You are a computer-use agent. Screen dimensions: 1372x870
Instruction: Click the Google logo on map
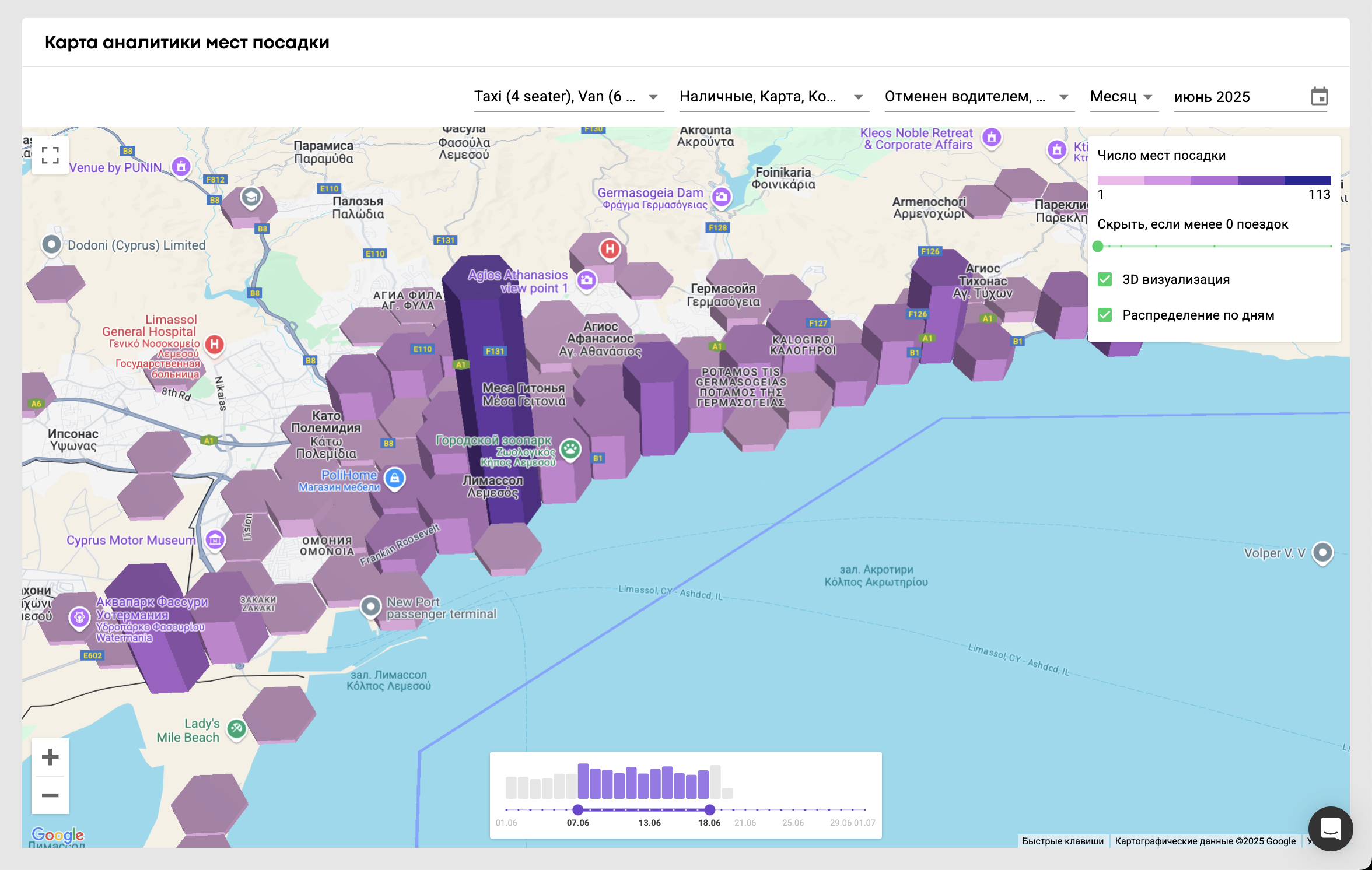coord(57,835)
